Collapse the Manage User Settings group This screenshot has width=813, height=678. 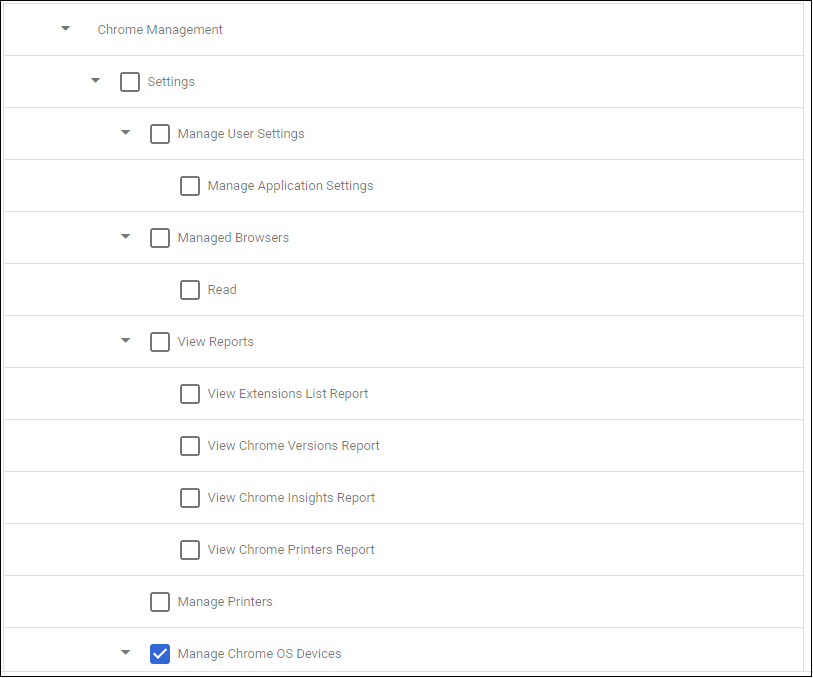point(125,133)
